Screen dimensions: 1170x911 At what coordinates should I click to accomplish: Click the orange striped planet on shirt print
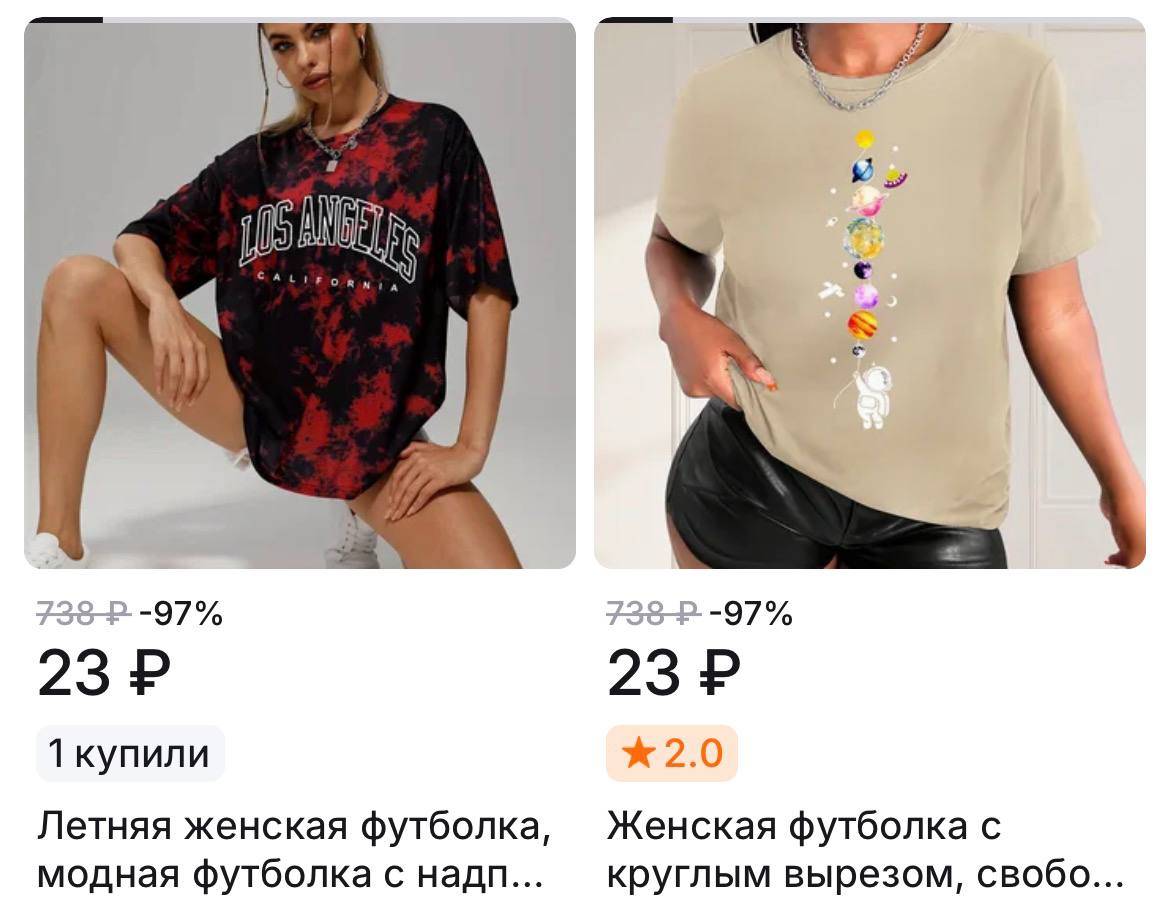click(862, 325)
